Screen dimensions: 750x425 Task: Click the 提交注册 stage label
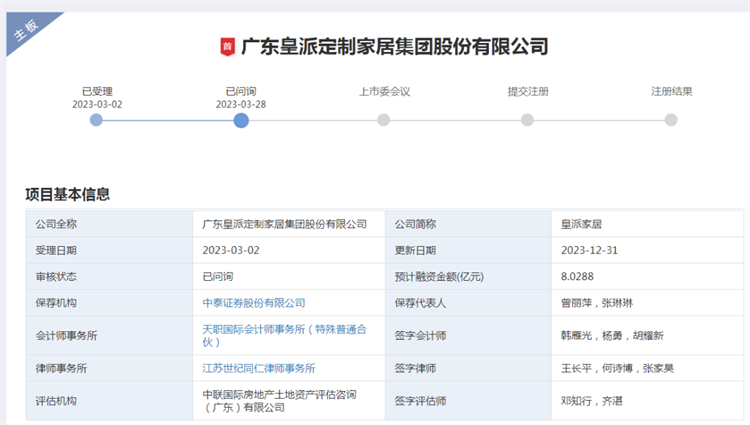[528, 91]
